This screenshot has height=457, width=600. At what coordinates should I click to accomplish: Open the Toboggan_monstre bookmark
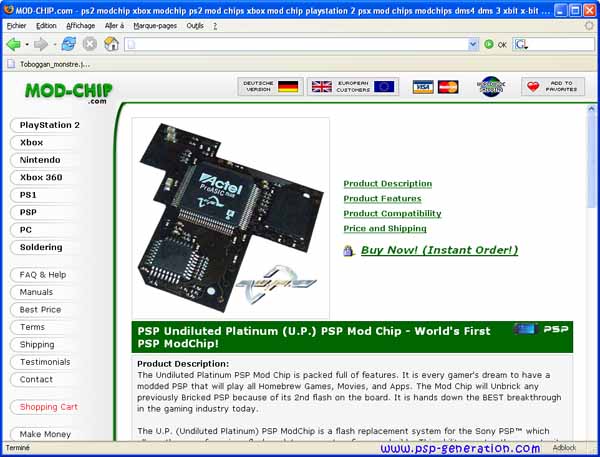click(x=49, y=64)
